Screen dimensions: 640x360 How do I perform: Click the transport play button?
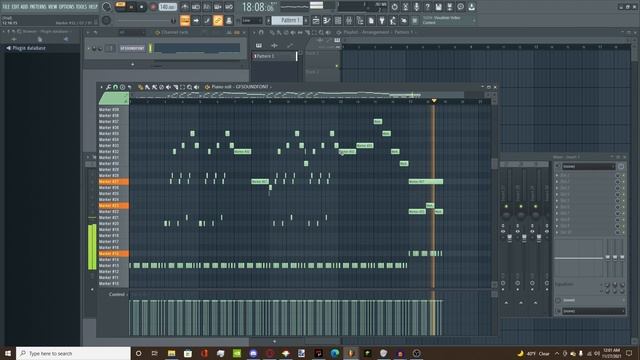pos(131,7)
